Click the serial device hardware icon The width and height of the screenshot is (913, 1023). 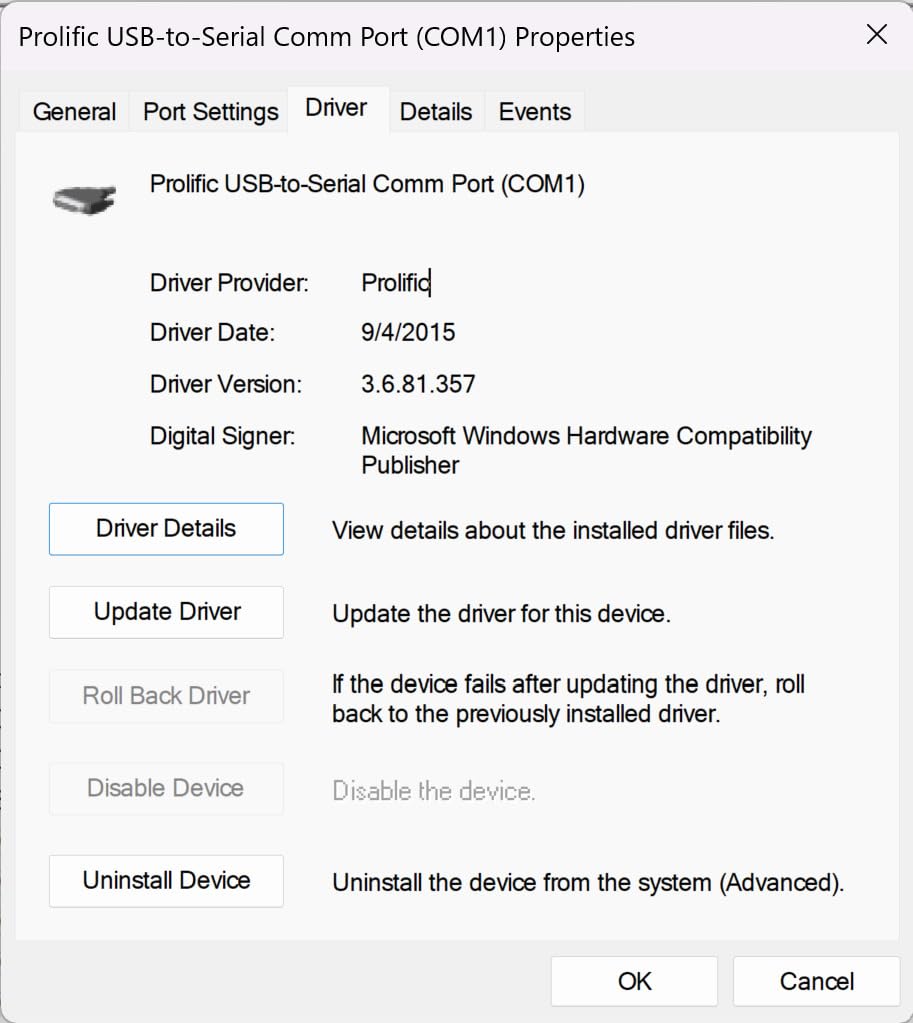click(x=85, y=197)
